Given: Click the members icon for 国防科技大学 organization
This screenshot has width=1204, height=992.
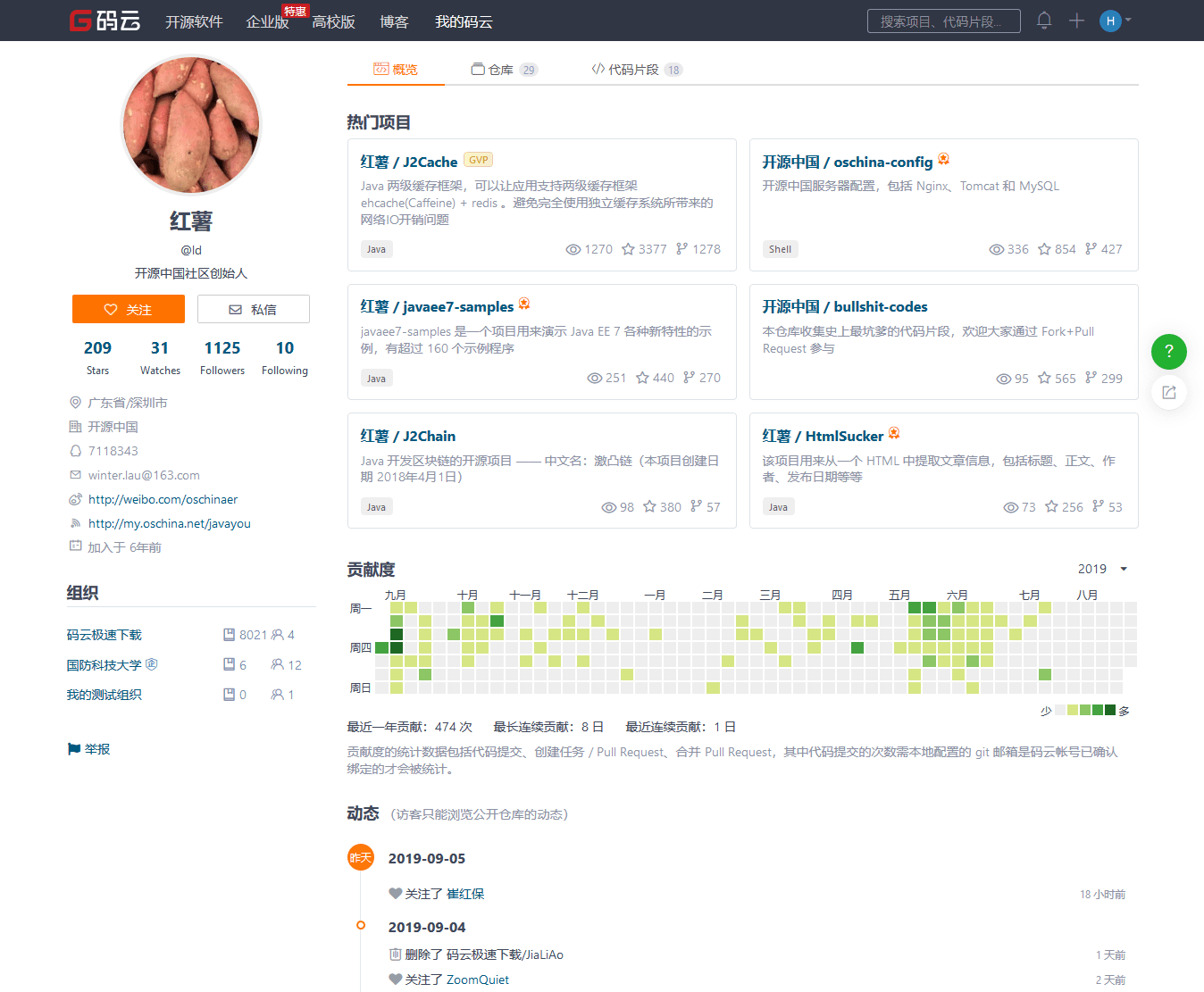Looking at the screenshot, I should 278,664.
